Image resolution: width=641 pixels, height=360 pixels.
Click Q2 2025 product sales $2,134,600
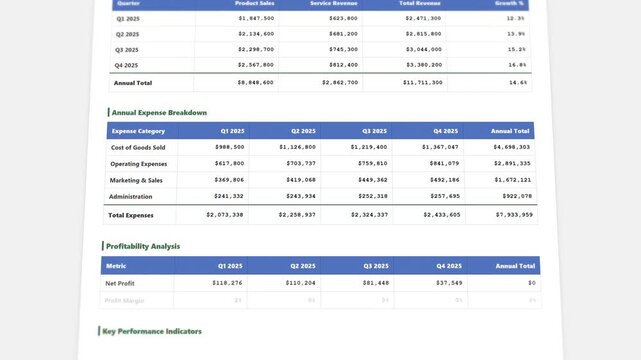(256, 34)
